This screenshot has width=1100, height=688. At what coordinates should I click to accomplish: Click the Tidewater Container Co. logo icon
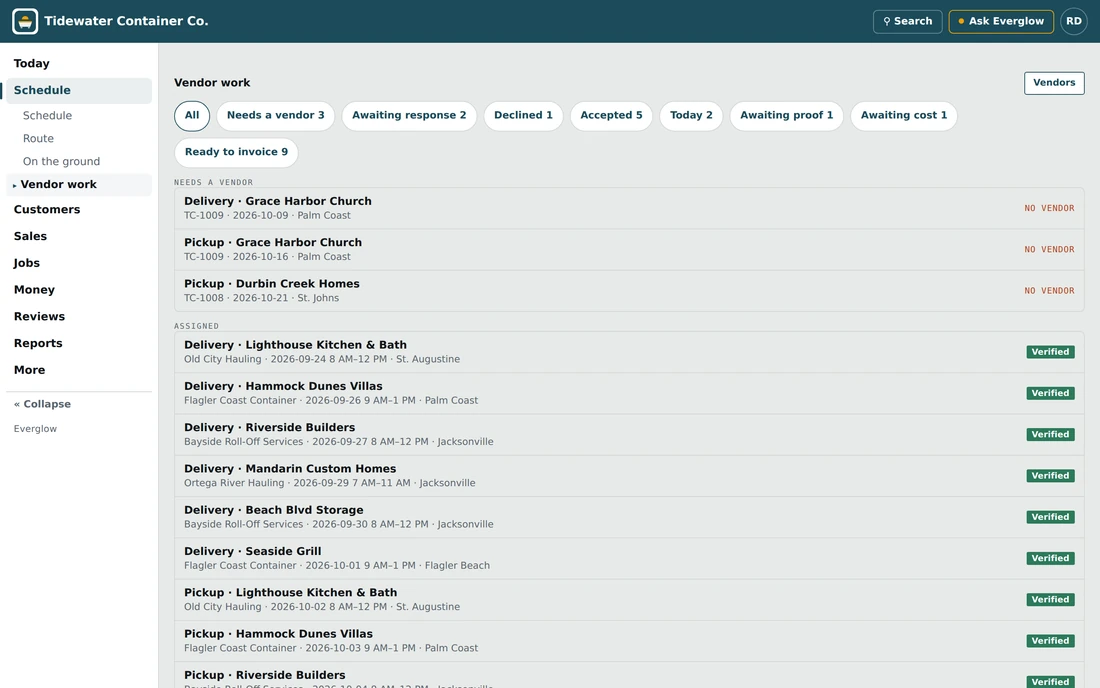[x=25, y=21]
